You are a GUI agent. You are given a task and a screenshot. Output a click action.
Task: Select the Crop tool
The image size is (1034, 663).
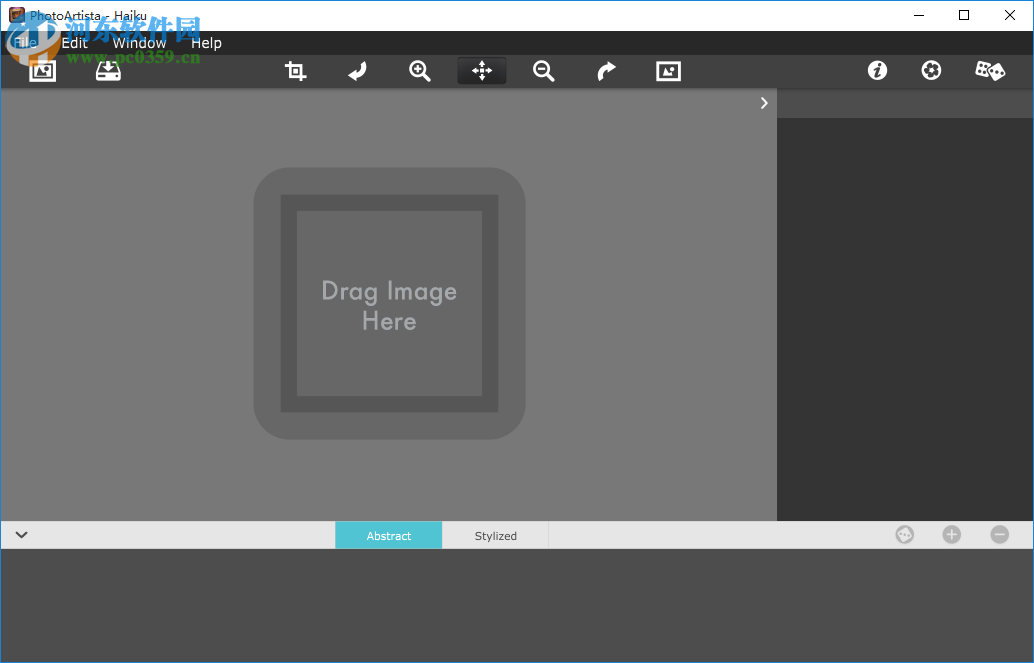tap(296, 71)
